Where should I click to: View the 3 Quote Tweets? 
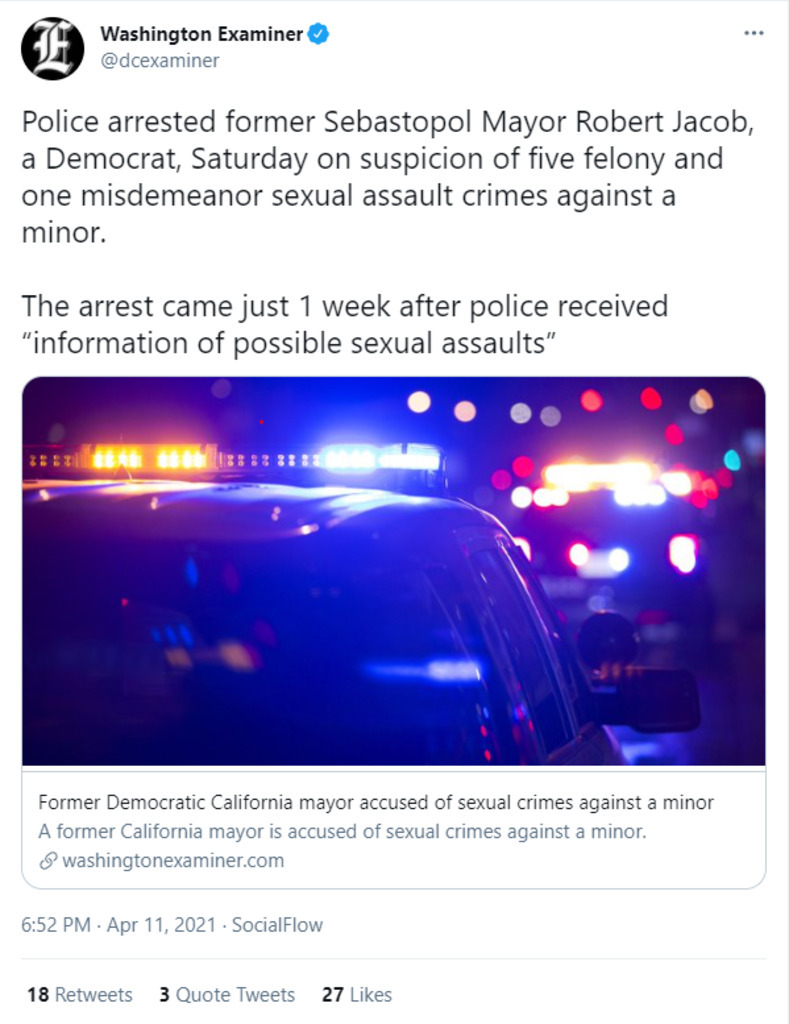pos(227,995)
